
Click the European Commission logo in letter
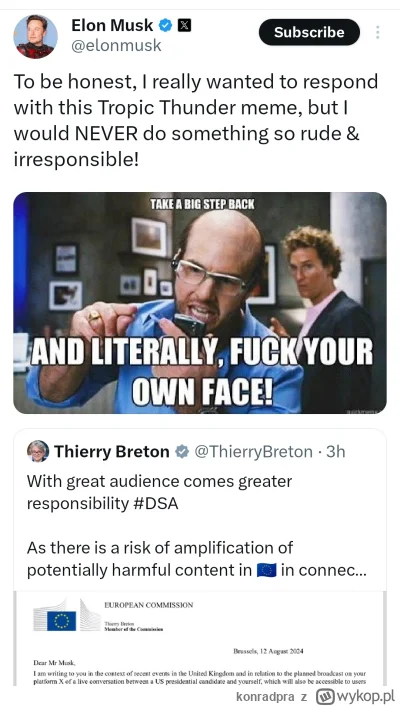pyautogui.click(x=67, y=615)
